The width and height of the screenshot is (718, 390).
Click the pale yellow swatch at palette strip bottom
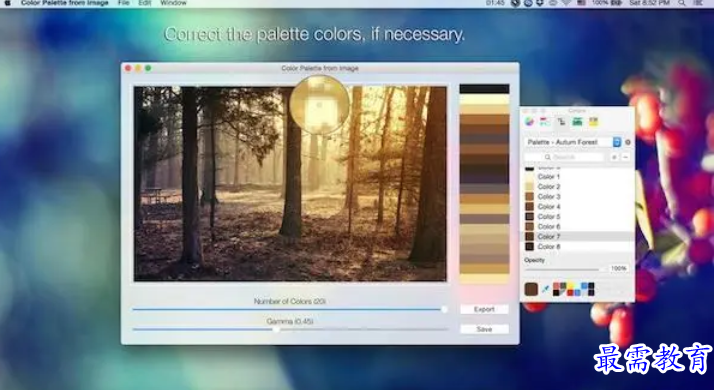tap(484, 278)
